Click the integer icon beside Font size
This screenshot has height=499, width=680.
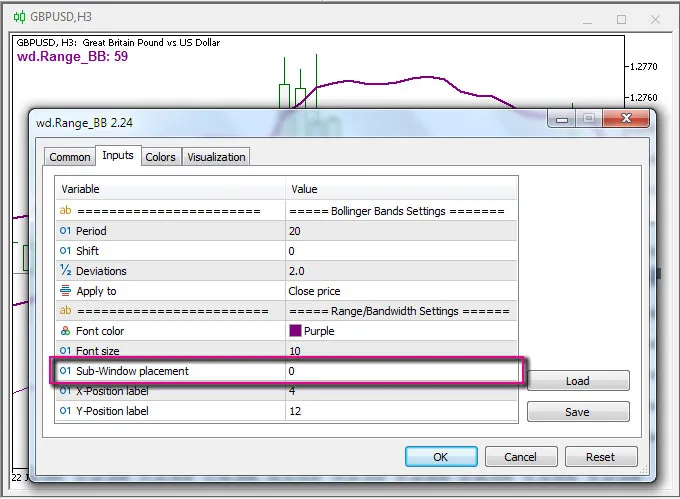[x=66, y=351]
